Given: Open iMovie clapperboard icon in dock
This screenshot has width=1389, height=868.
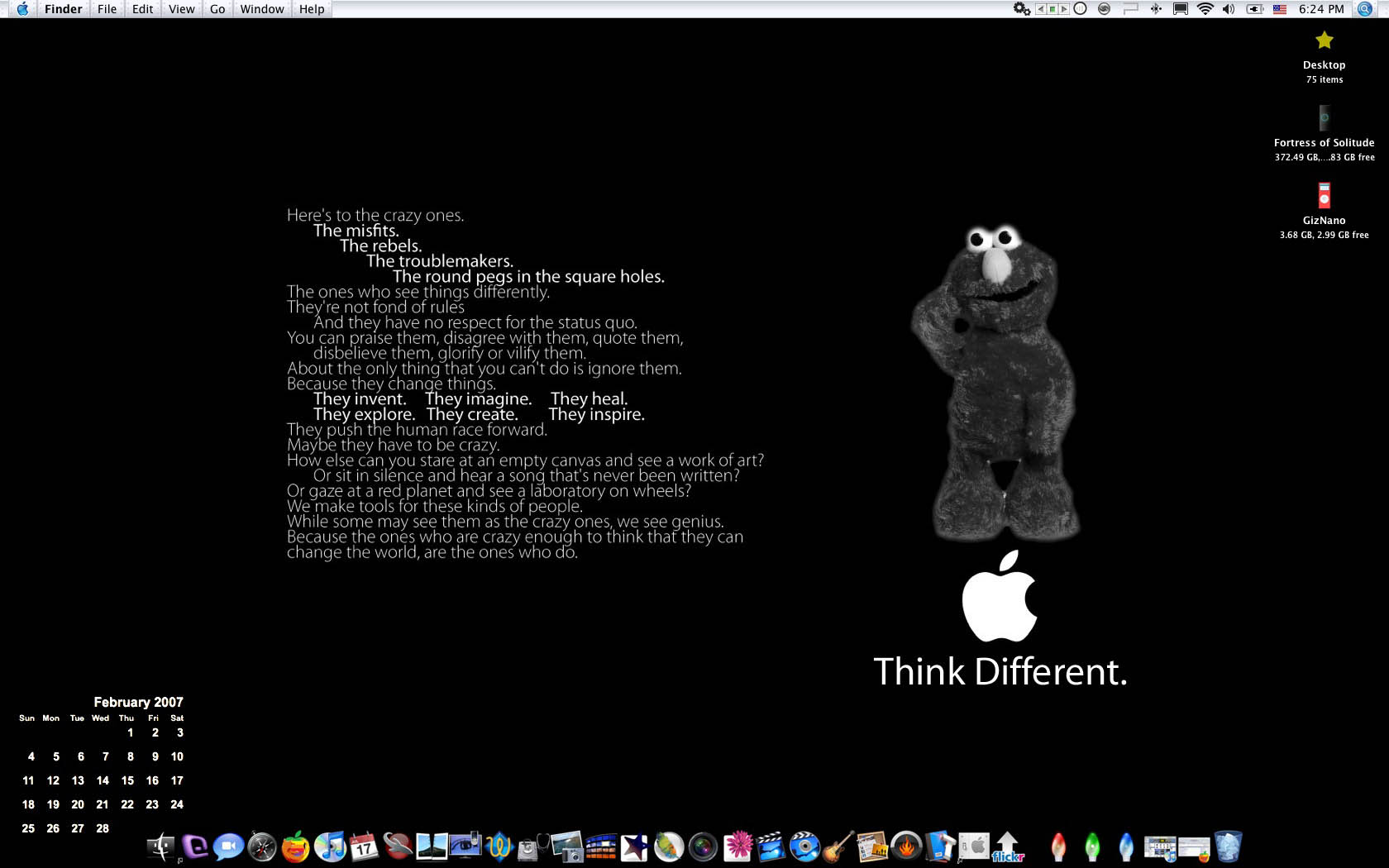Looking at the screenshot, I should pos(771,847).
